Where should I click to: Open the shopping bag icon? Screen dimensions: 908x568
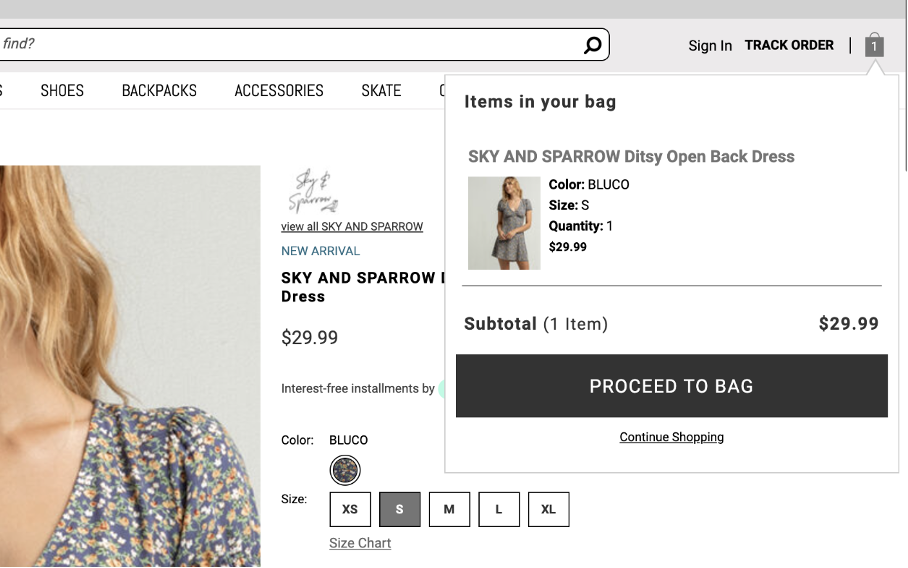click(874, 45)
